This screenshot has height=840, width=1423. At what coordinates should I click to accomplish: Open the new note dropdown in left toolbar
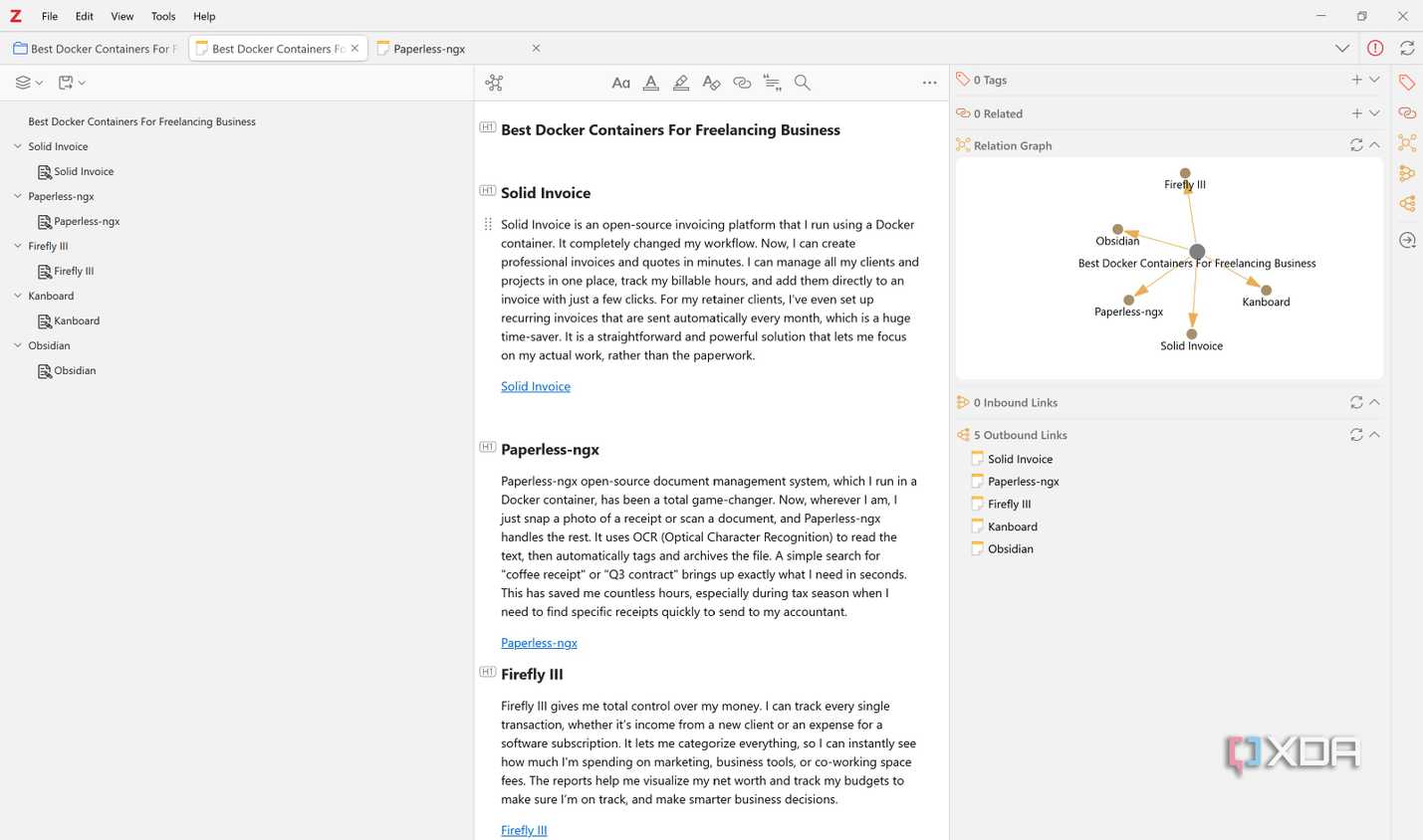coord(72,83)
